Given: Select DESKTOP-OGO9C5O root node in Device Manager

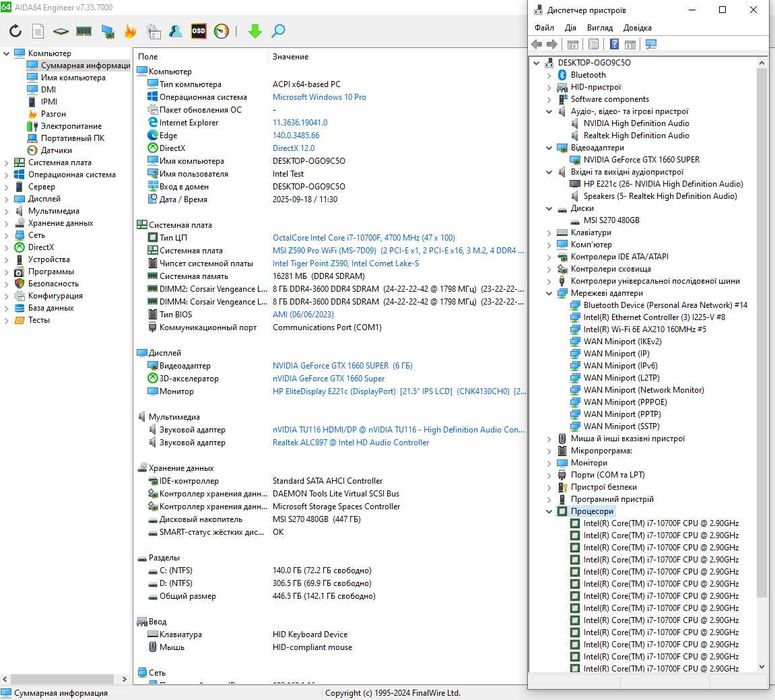Looking at the screenshot, I should 594,63.
